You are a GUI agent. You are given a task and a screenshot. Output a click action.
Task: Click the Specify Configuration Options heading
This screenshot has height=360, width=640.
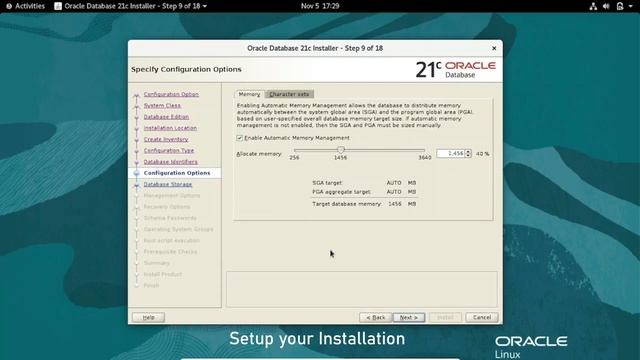[186, 69]
